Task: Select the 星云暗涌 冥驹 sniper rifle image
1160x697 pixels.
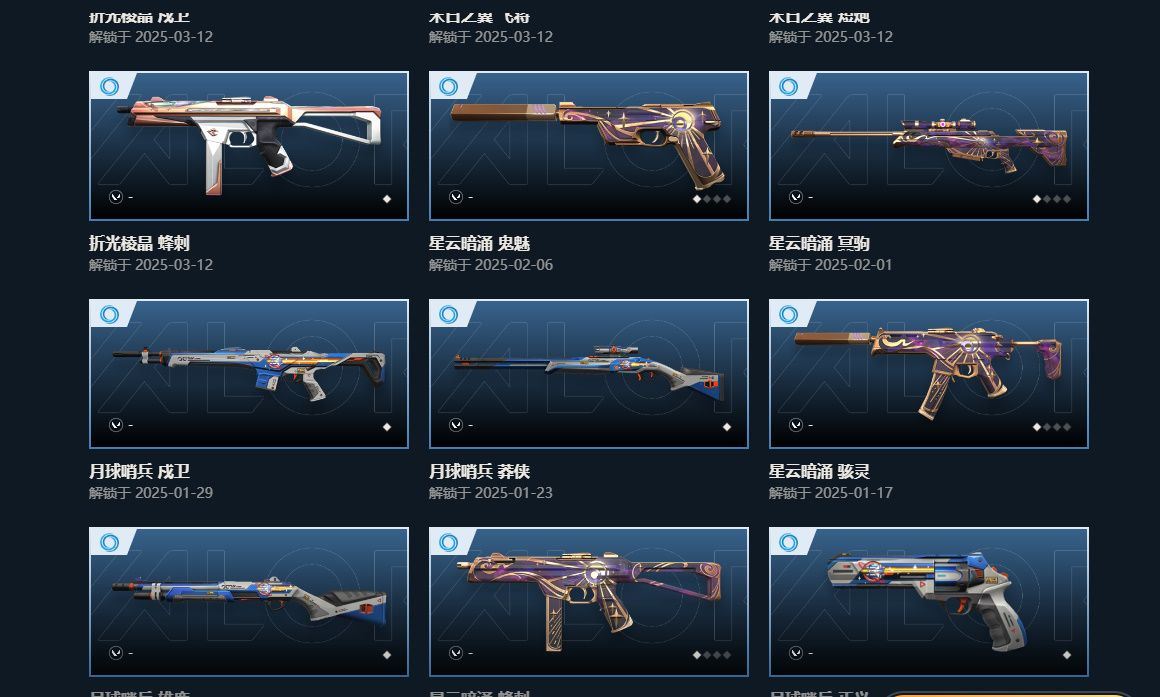Action: coord(928,146)
